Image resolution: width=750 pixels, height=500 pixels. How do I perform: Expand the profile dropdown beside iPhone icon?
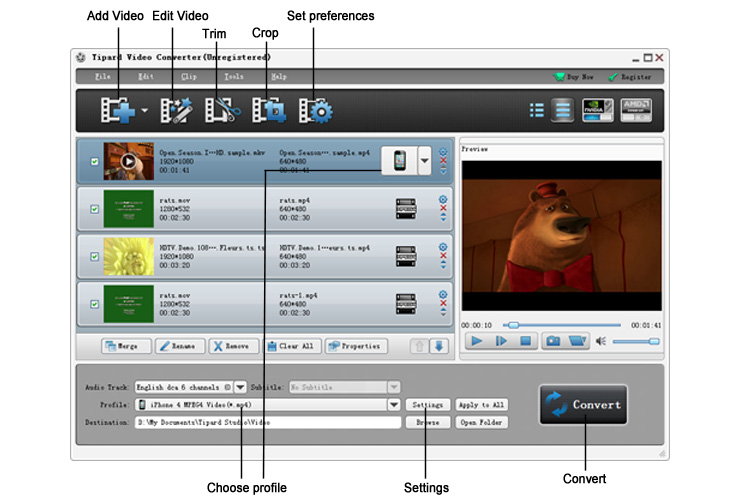coord(425,160)
